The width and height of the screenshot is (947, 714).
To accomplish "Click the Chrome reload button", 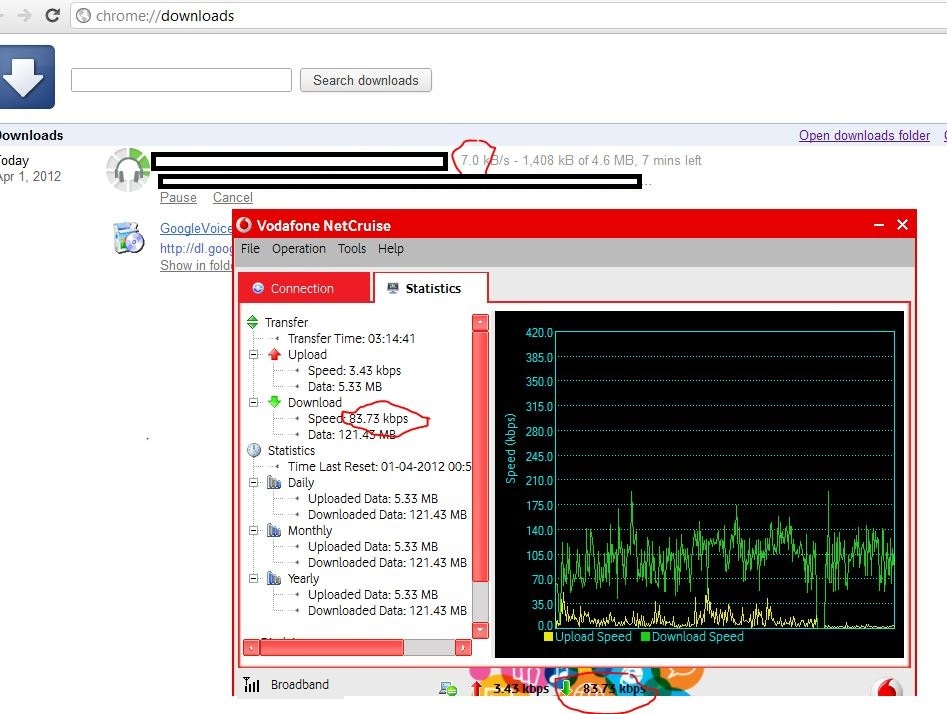I will [53, 15].
